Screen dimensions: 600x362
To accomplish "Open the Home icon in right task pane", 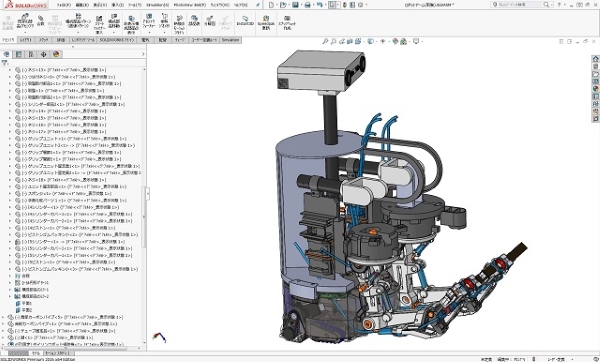I will click(x=595, y=59).
